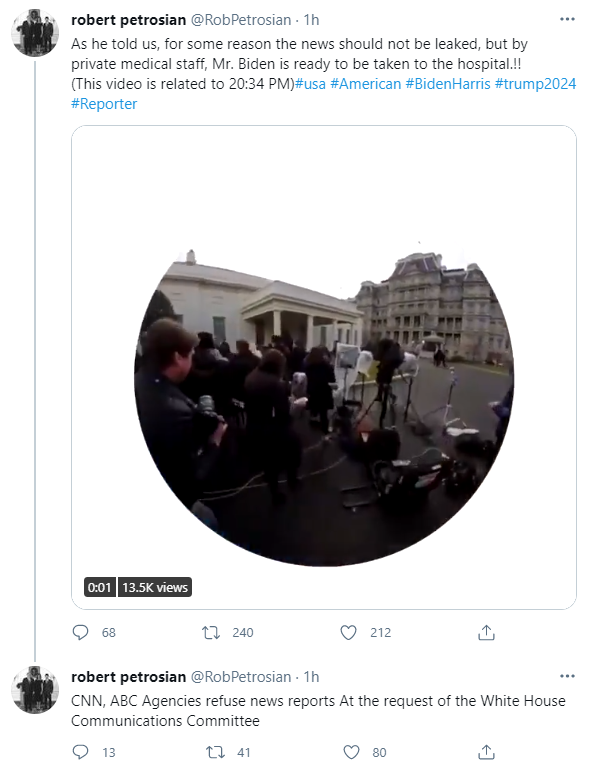Open more options menu on second tweet
The width and height of the screenshot is (592, 772).
[567, 676]
